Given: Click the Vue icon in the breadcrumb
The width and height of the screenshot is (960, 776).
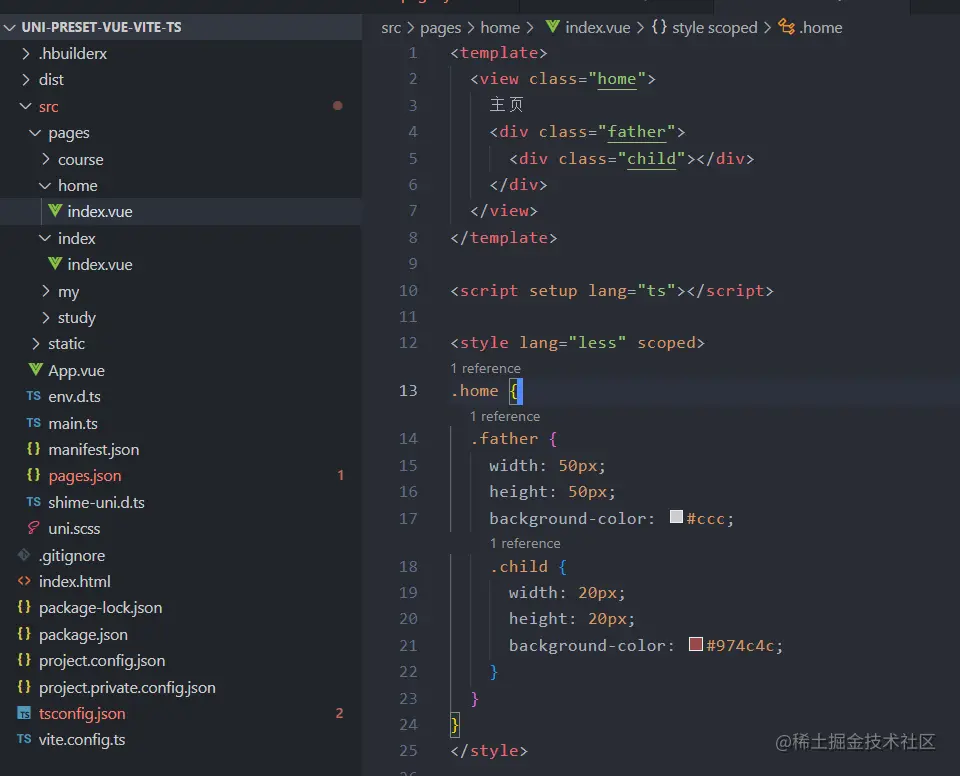Looking at the screenshot, I should pyautogui.click(x=552, y=26).
